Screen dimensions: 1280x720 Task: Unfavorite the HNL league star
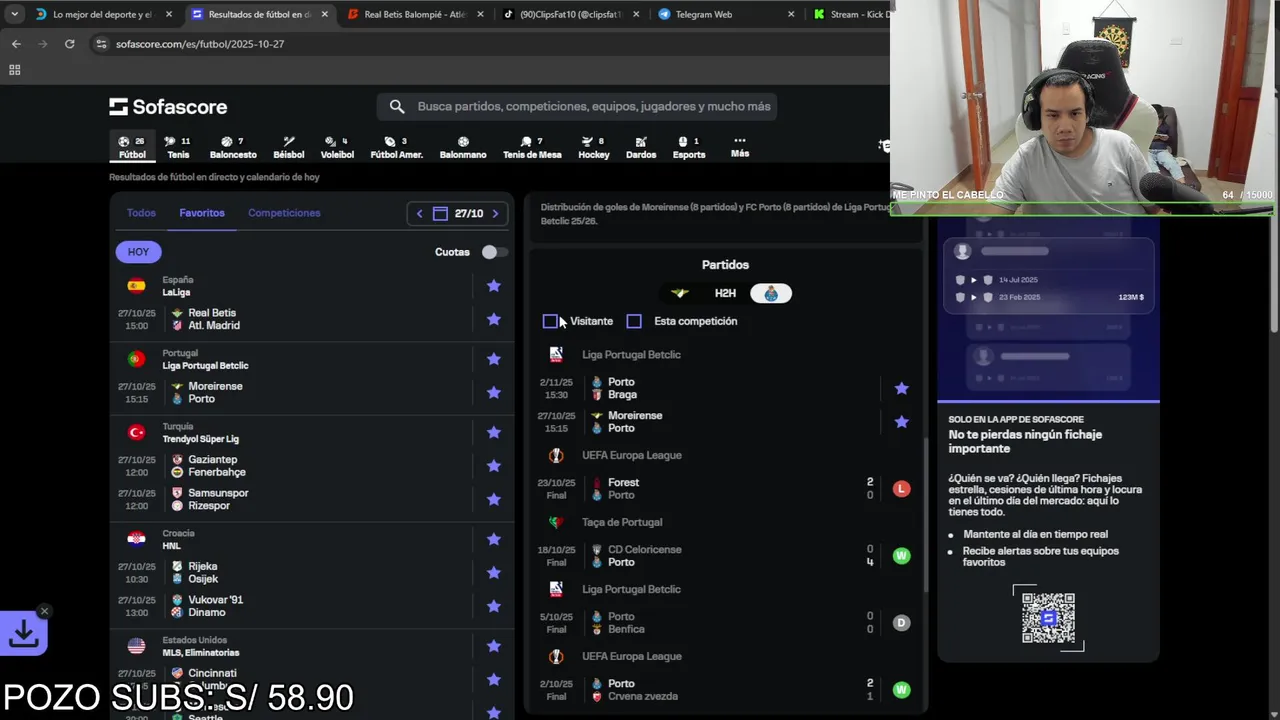coord(493,539)
